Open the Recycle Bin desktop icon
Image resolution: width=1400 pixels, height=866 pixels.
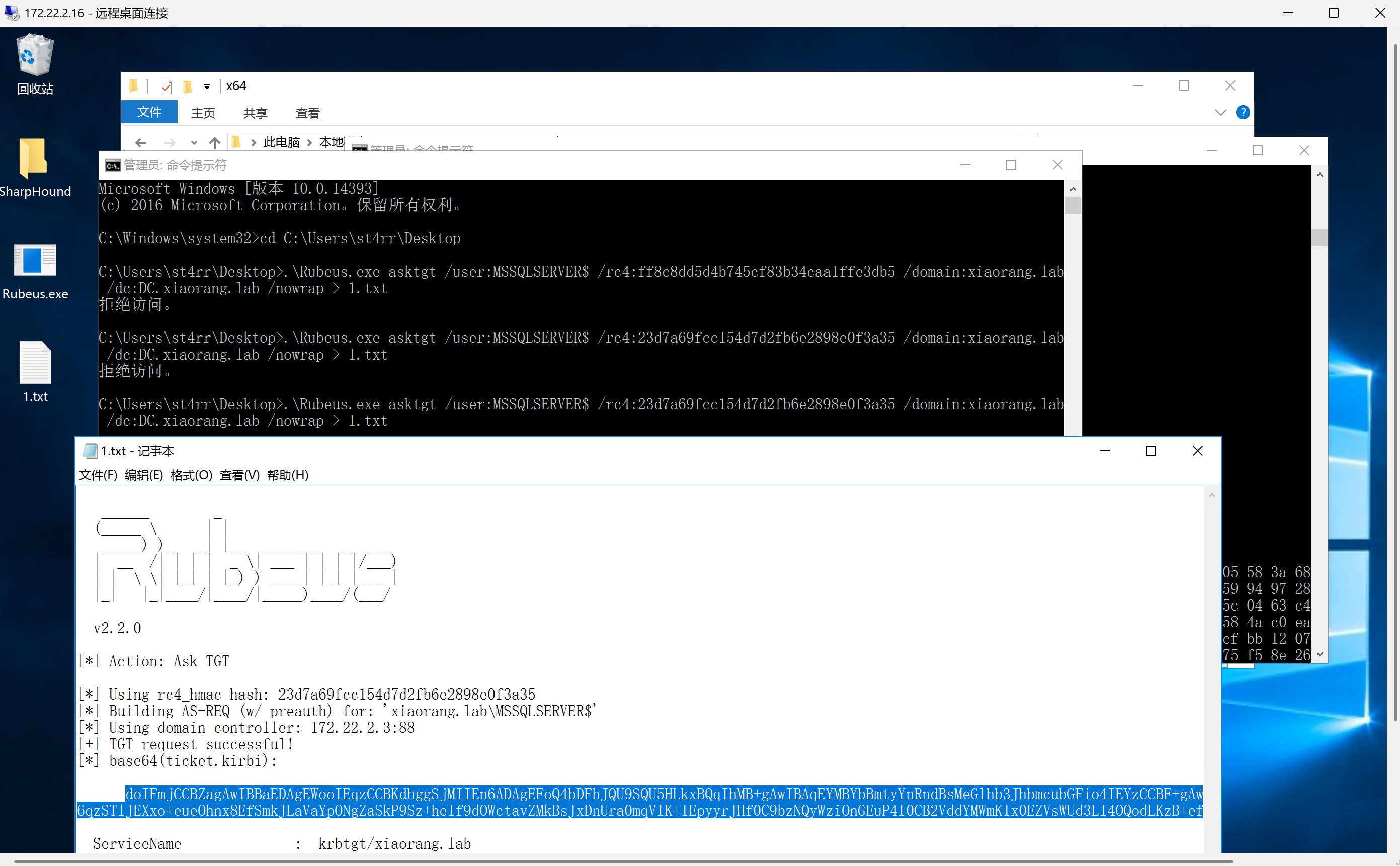[x=35, y=64]
